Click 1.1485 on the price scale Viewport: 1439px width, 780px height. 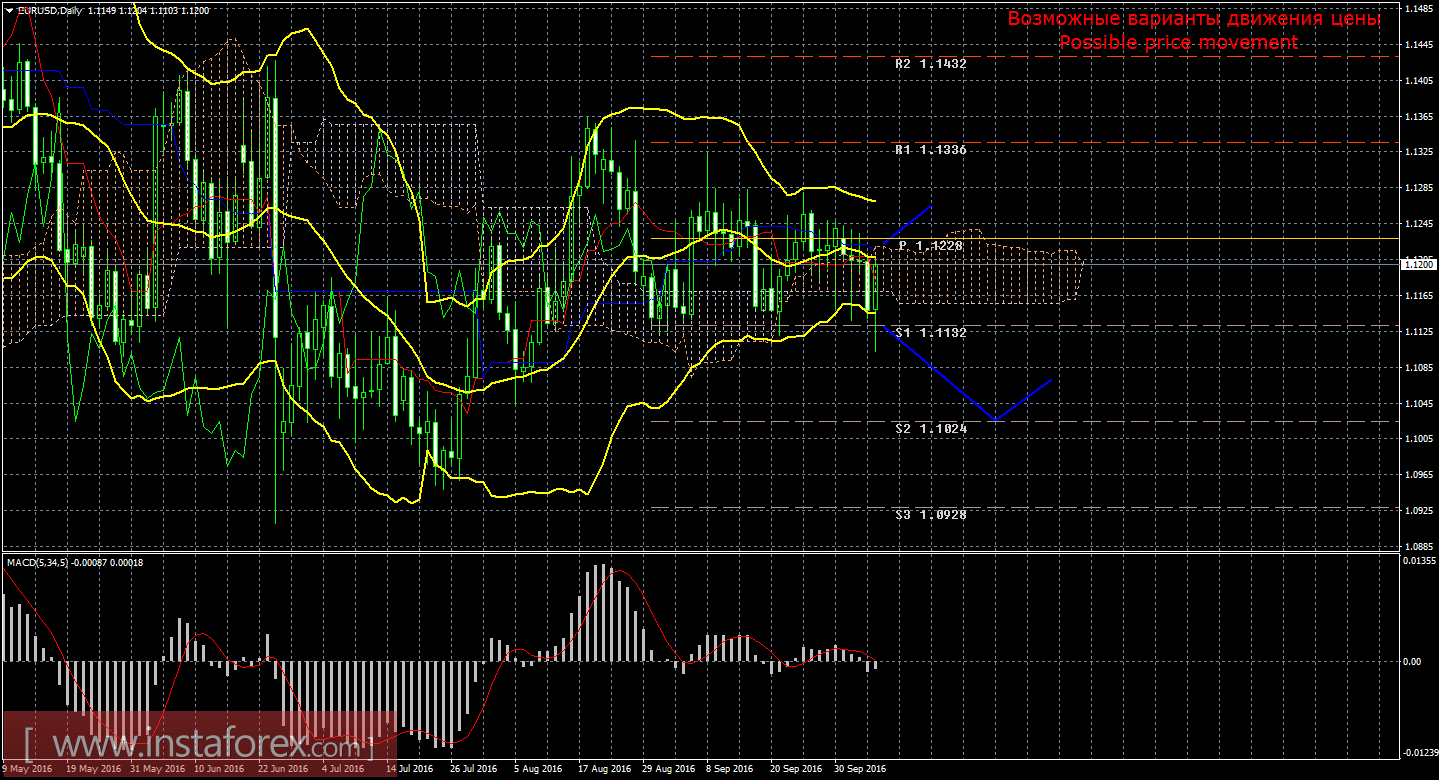(1419, 9)
